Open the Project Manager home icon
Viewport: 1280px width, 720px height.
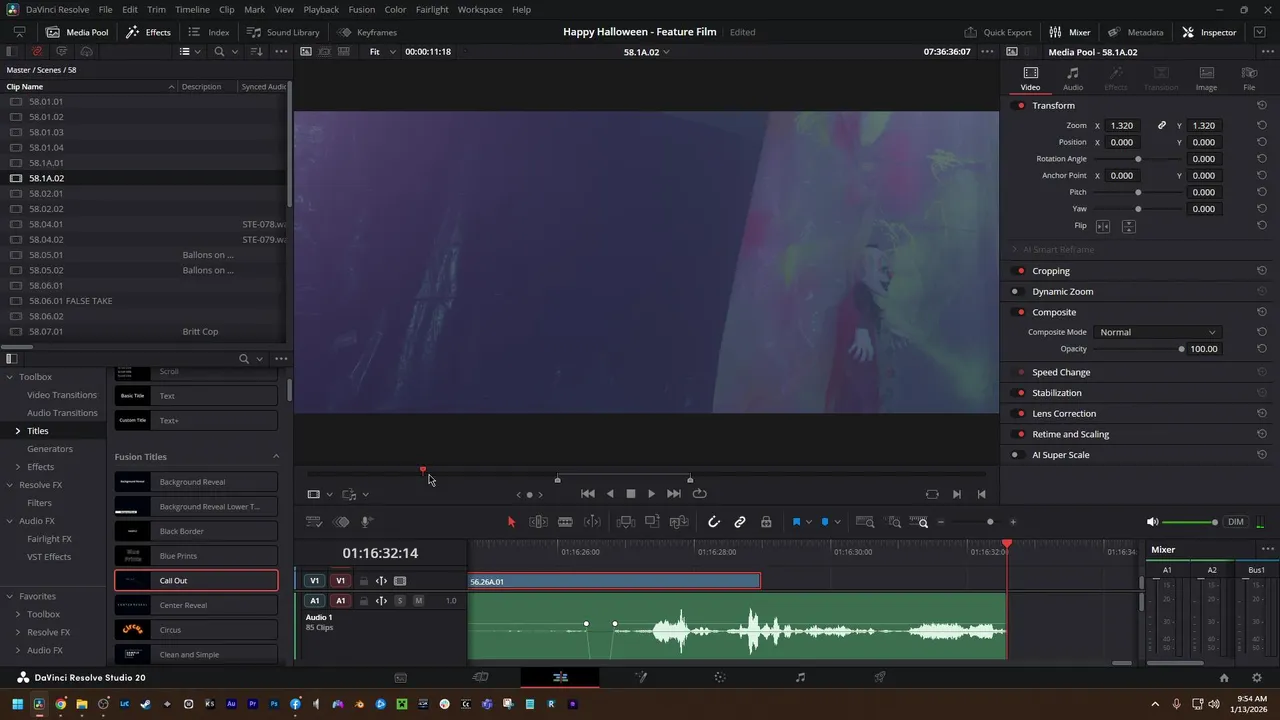point(1224,677)
